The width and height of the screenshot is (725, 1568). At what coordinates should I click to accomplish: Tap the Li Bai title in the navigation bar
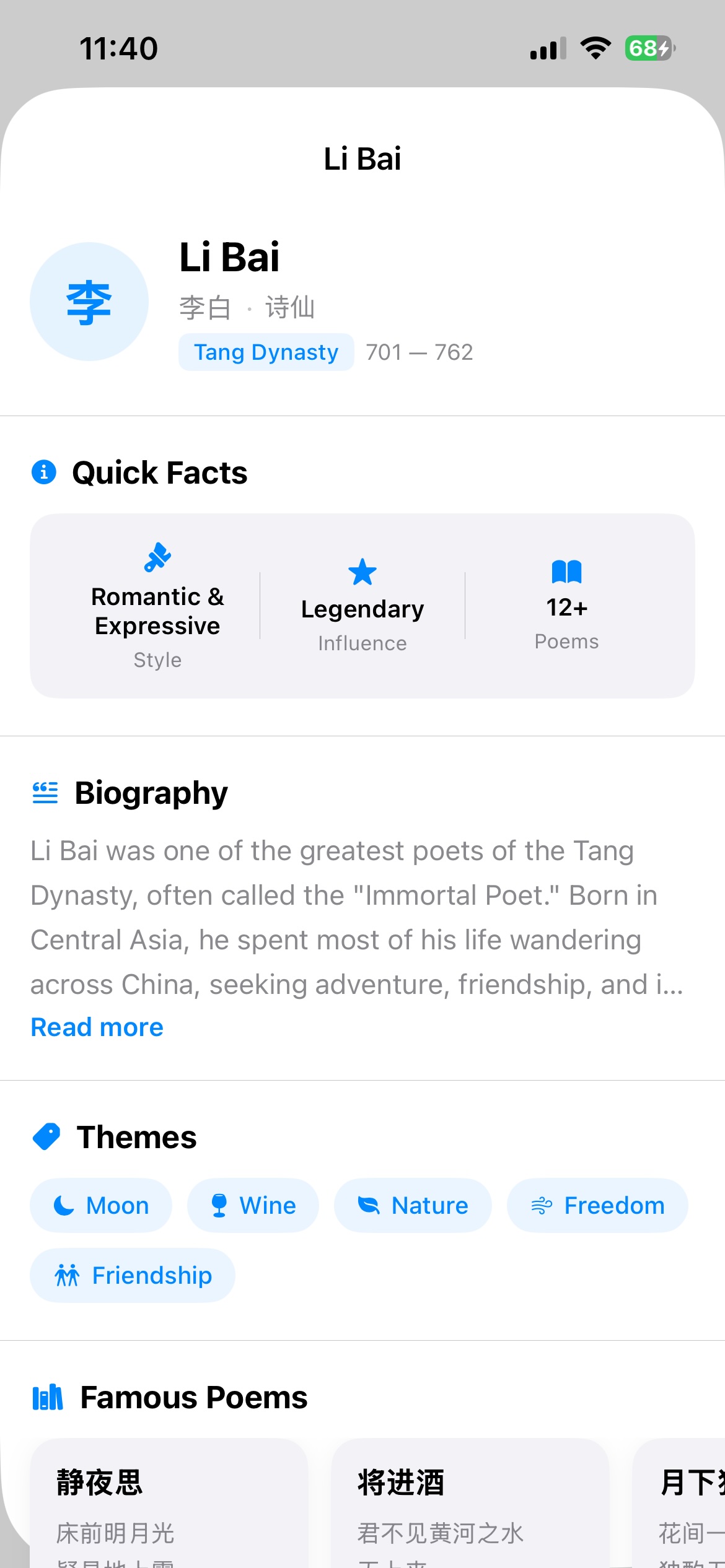coord(362,159)
